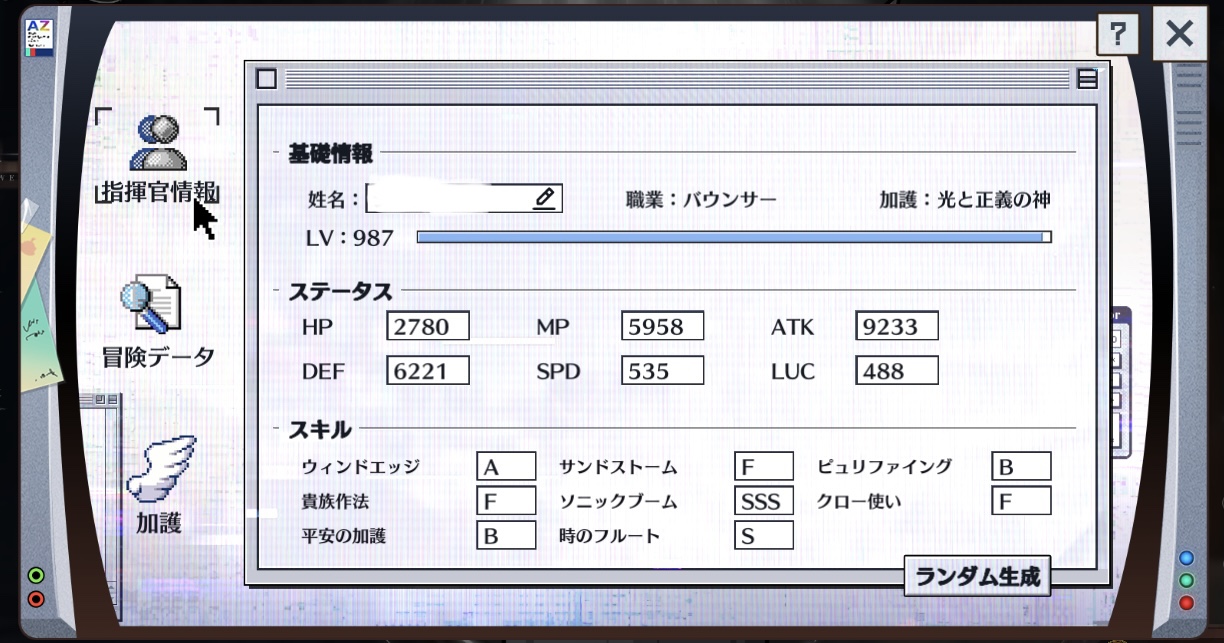The image size is (1224, 643).
Task: Click the window menu icon on title bar right
Action: click(x=1086, y=79)
